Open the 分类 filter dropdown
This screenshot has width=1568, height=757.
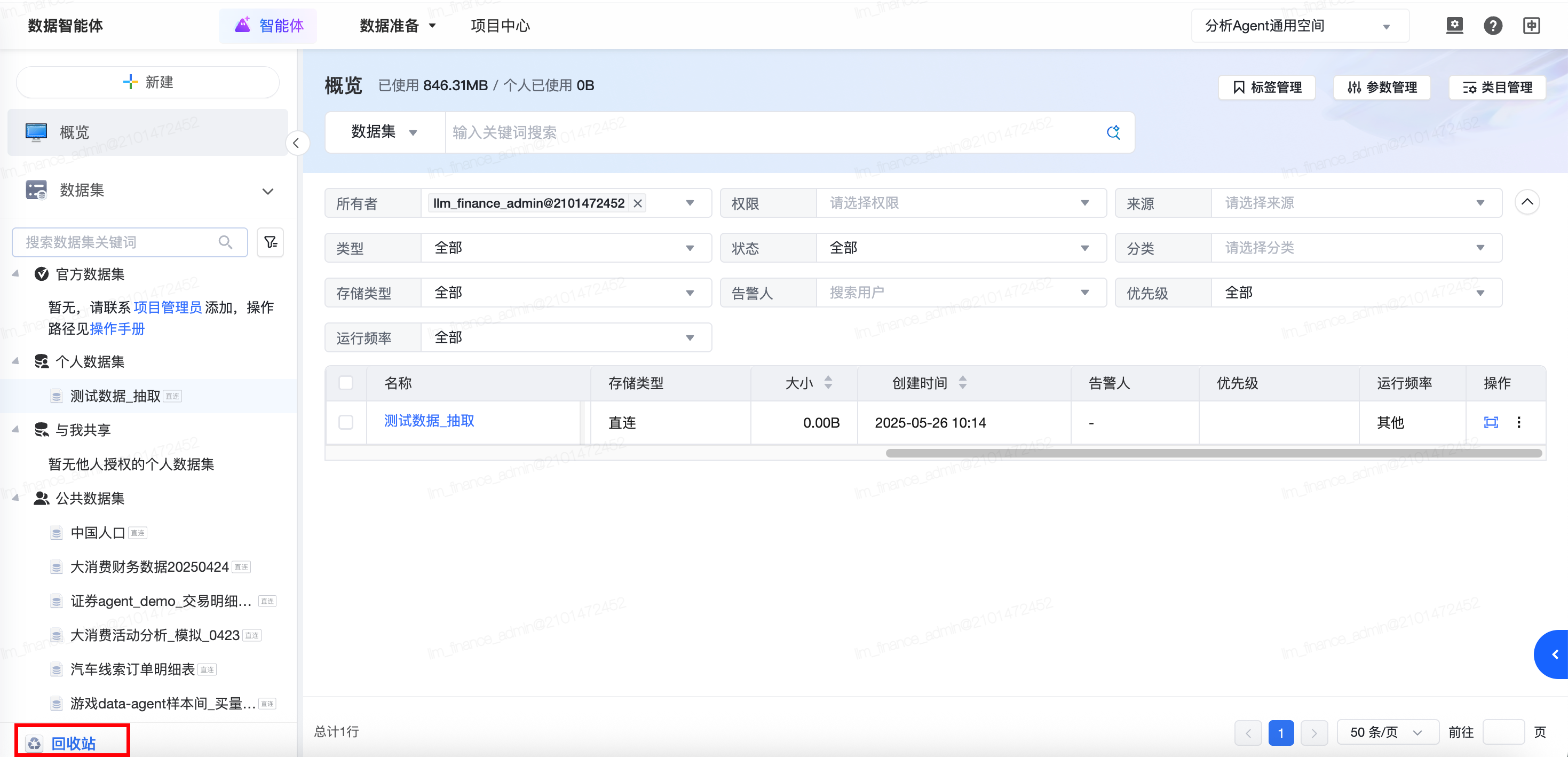pos(1356,248)
